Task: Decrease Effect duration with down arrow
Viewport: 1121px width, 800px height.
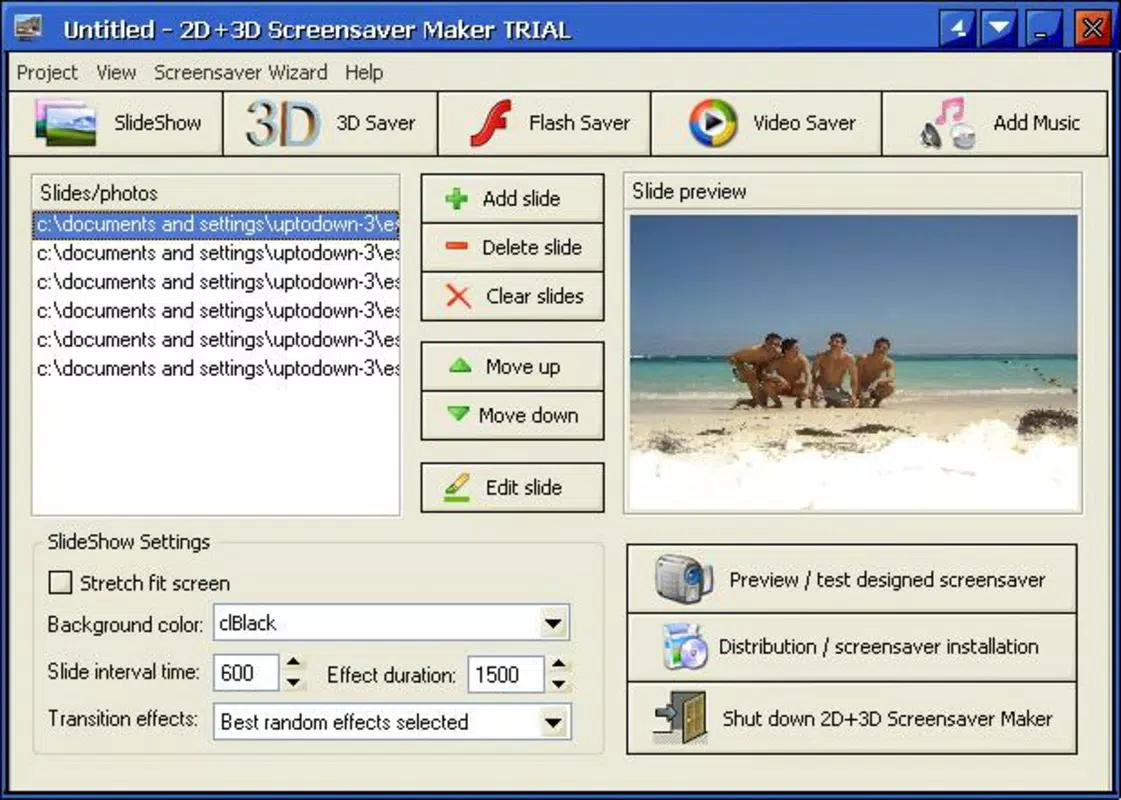Action: 559,683
